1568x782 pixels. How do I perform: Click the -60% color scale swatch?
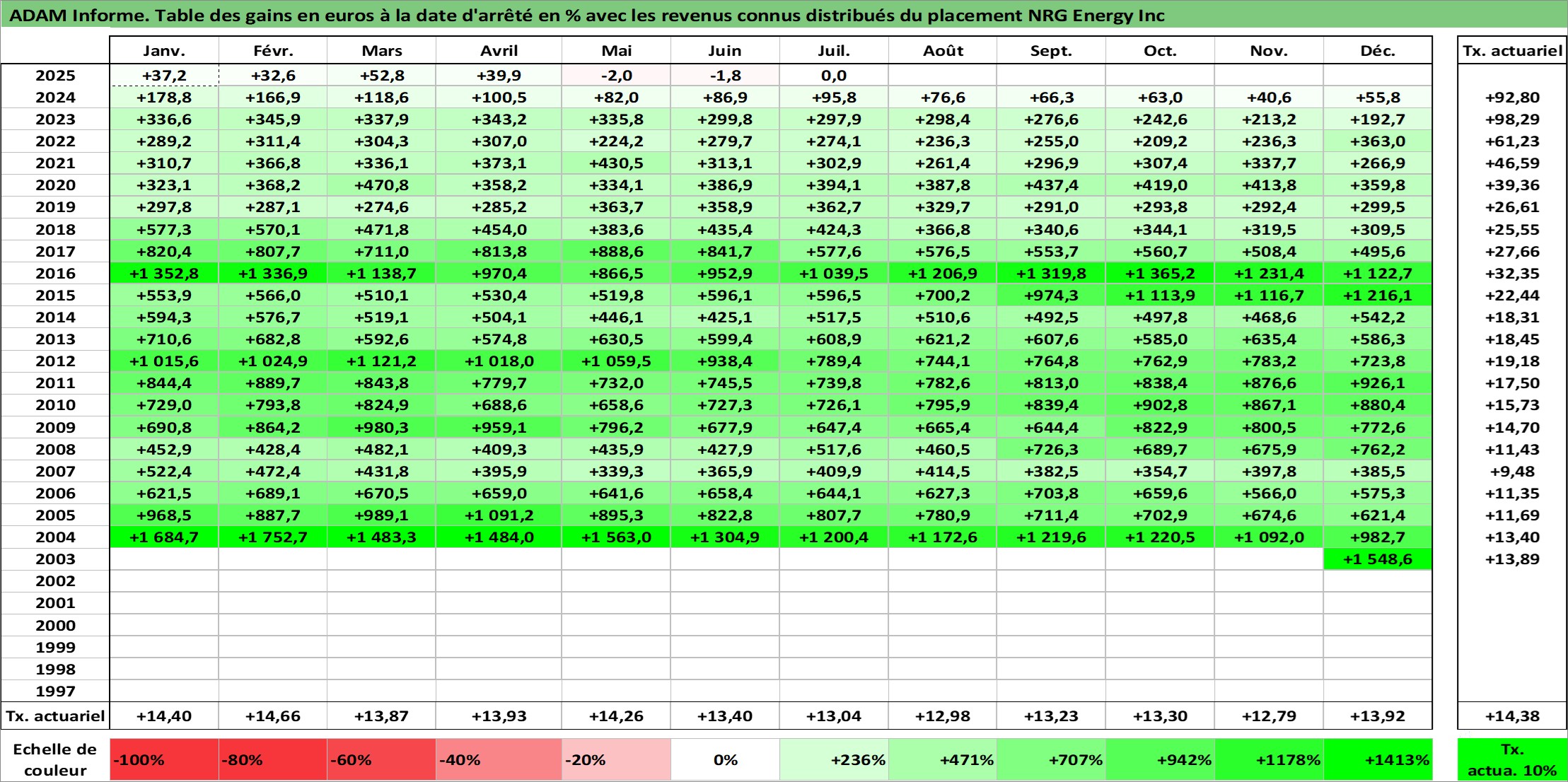(382, 759)
